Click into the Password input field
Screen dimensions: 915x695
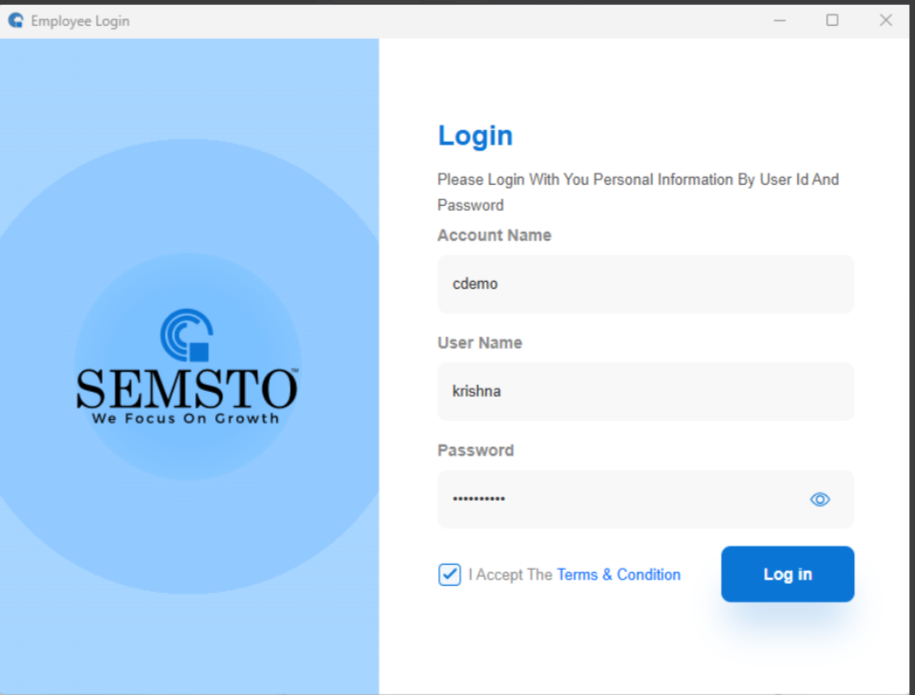point(646,499)
